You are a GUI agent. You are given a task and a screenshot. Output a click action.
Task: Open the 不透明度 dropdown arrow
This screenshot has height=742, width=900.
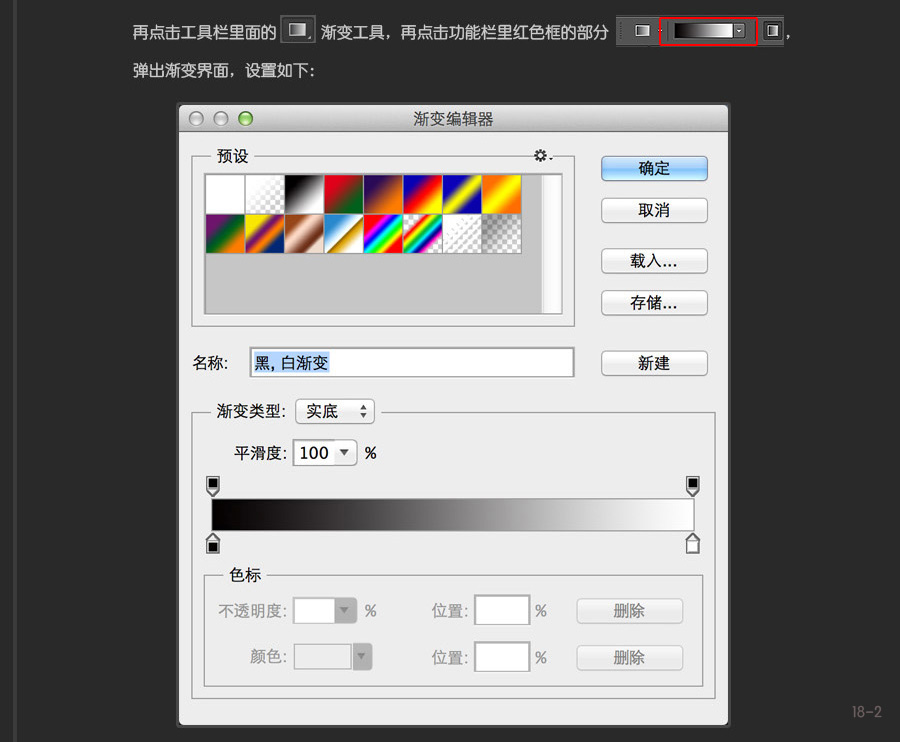click(x=345, y=611)
